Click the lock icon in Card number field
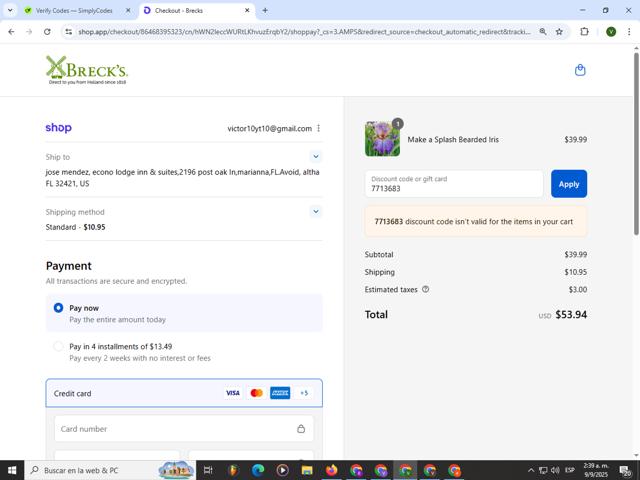The width and height of the screenshot is (640, 480). [x=301, y=429]
